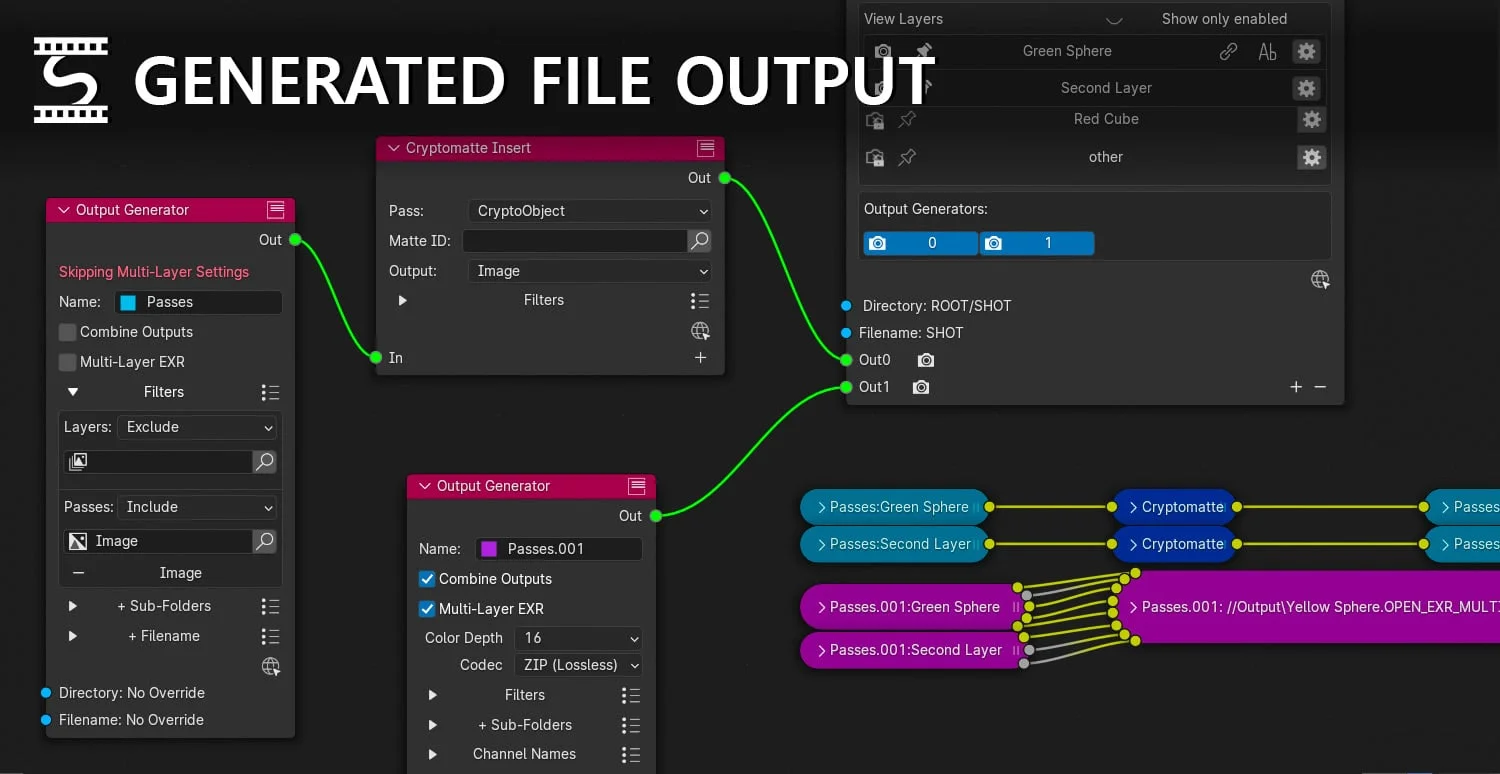Viewport: 1500px width, 774px height.
Task: Click the − button to remove an output slot
Action: point(1320,387)
